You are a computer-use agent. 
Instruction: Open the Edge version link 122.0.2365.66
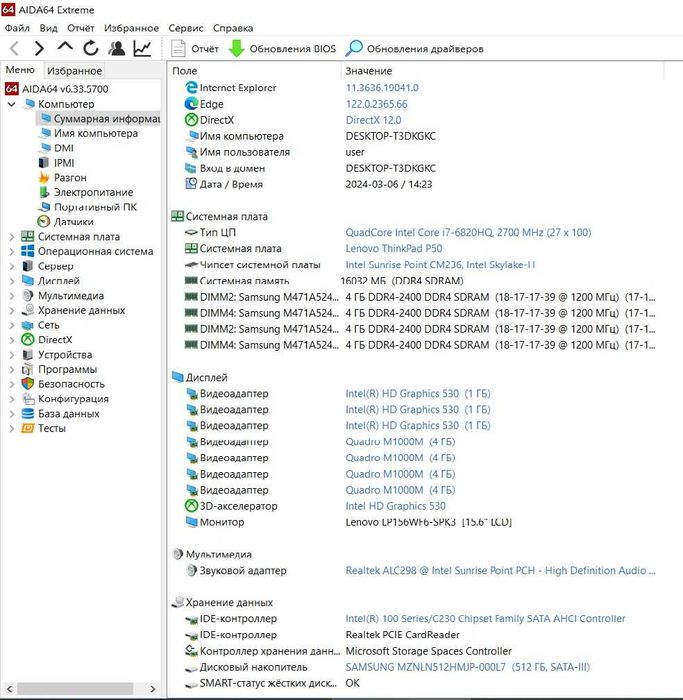pos(376,104)
